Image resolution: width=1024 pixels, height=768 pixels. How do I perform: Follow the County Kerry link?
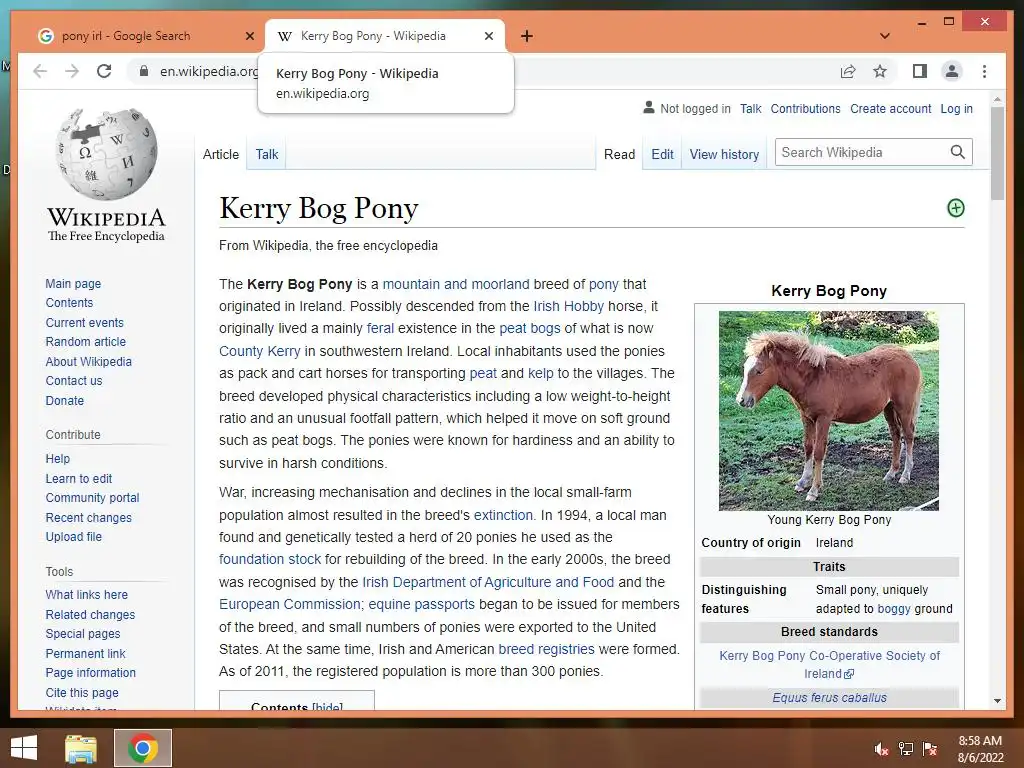(x=259, y=351)
